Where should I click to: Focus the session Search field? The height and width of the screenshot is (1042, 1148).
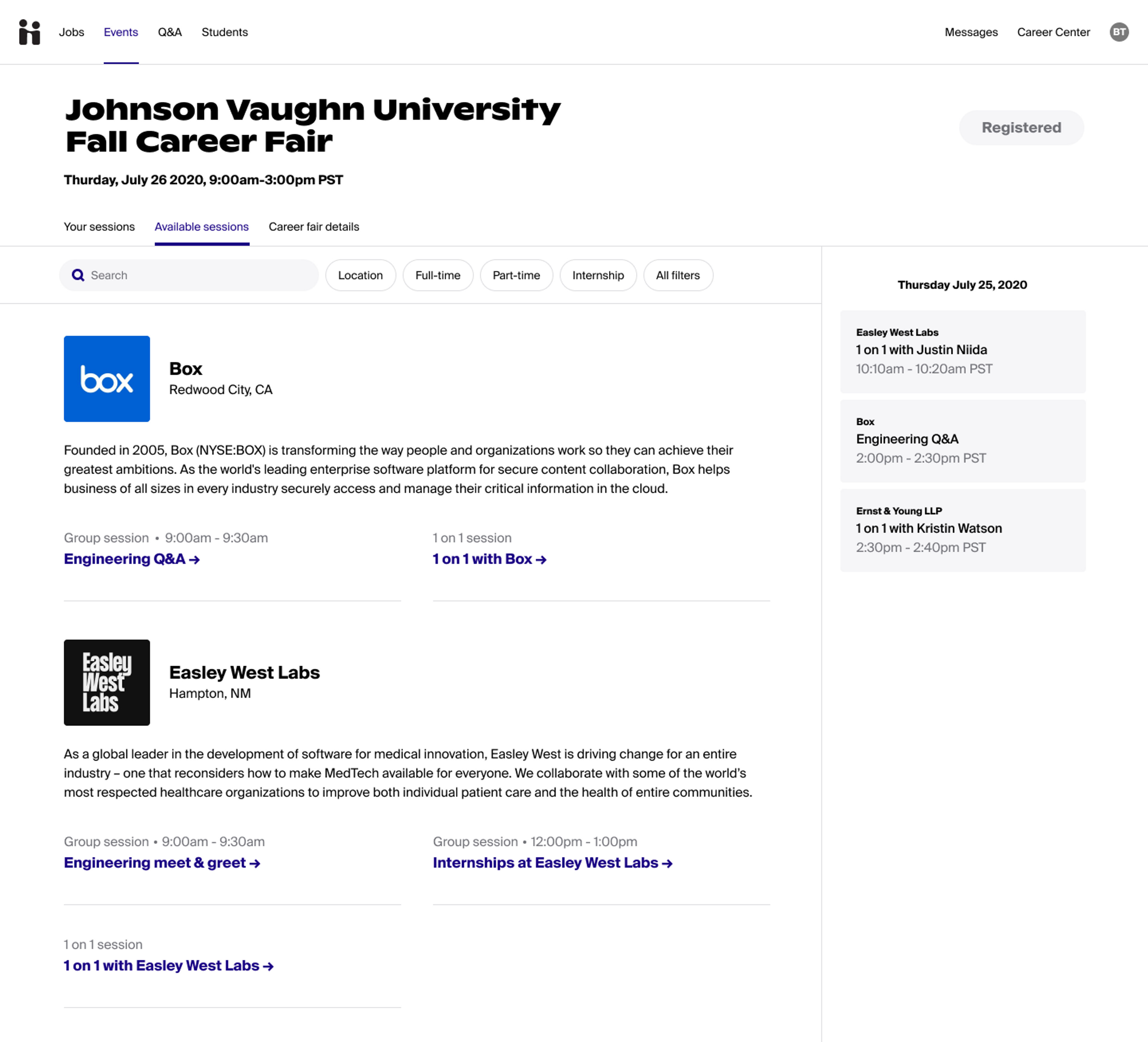pyautogui.click(x=199, y=276)
